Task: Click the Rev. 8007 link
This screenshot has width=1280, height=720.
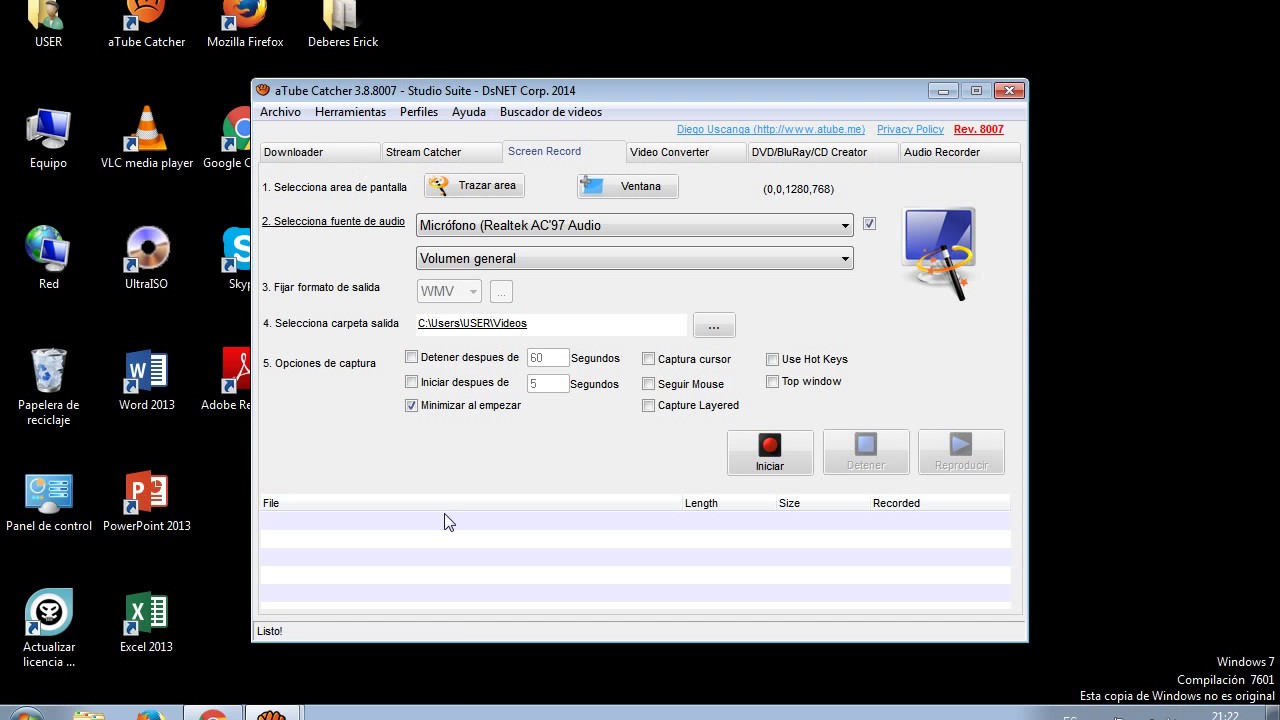Action: tap(978, 129)
